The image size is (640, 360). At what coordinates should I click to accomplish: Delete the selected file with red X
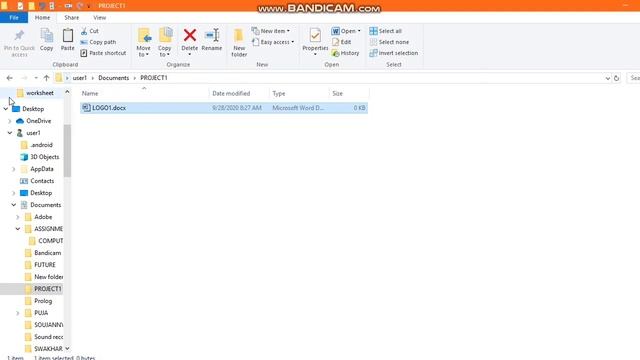189,42
